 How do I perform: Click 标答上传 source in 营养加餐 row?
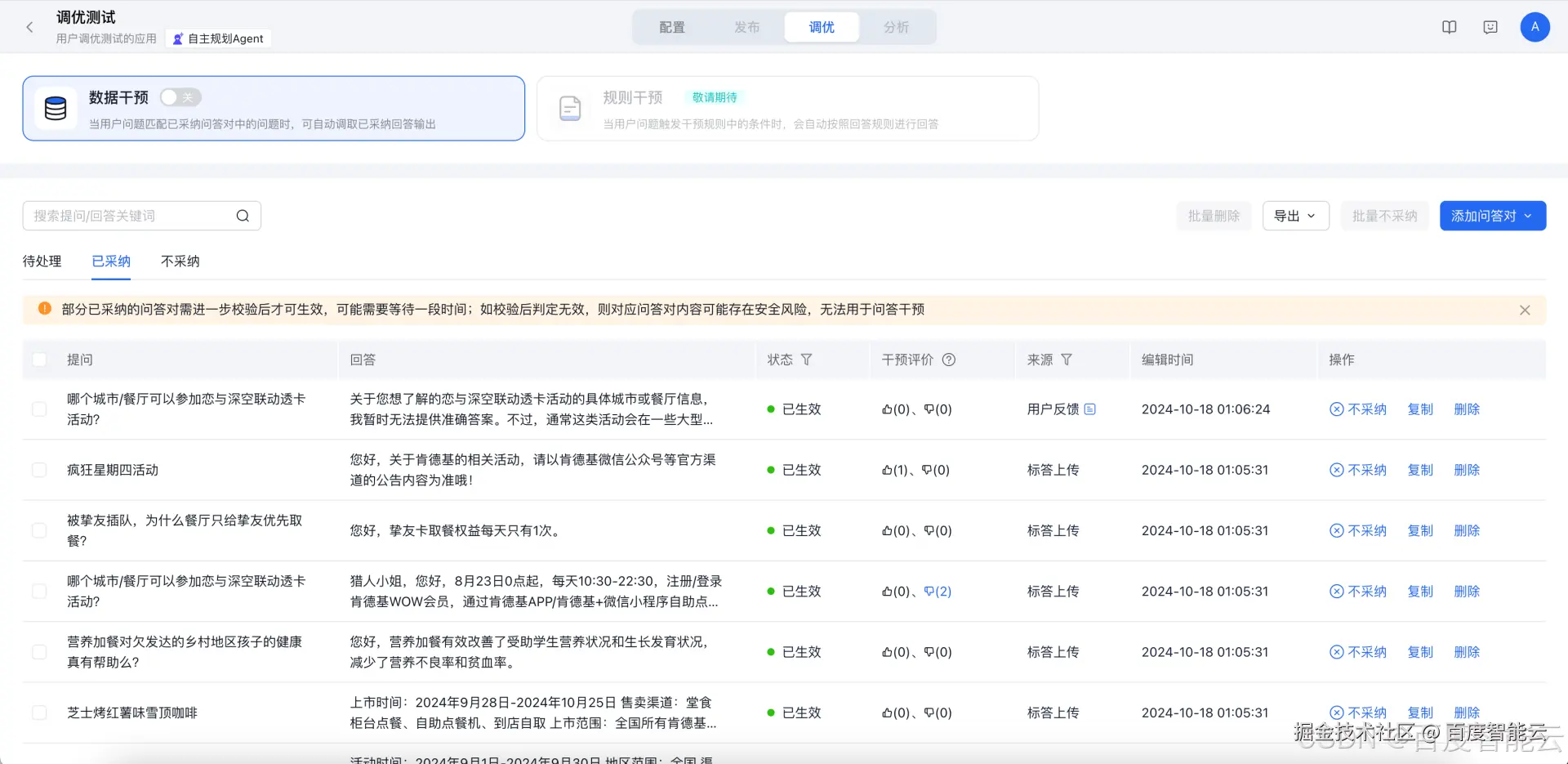pyautogui.click(x=1053, y=652)
